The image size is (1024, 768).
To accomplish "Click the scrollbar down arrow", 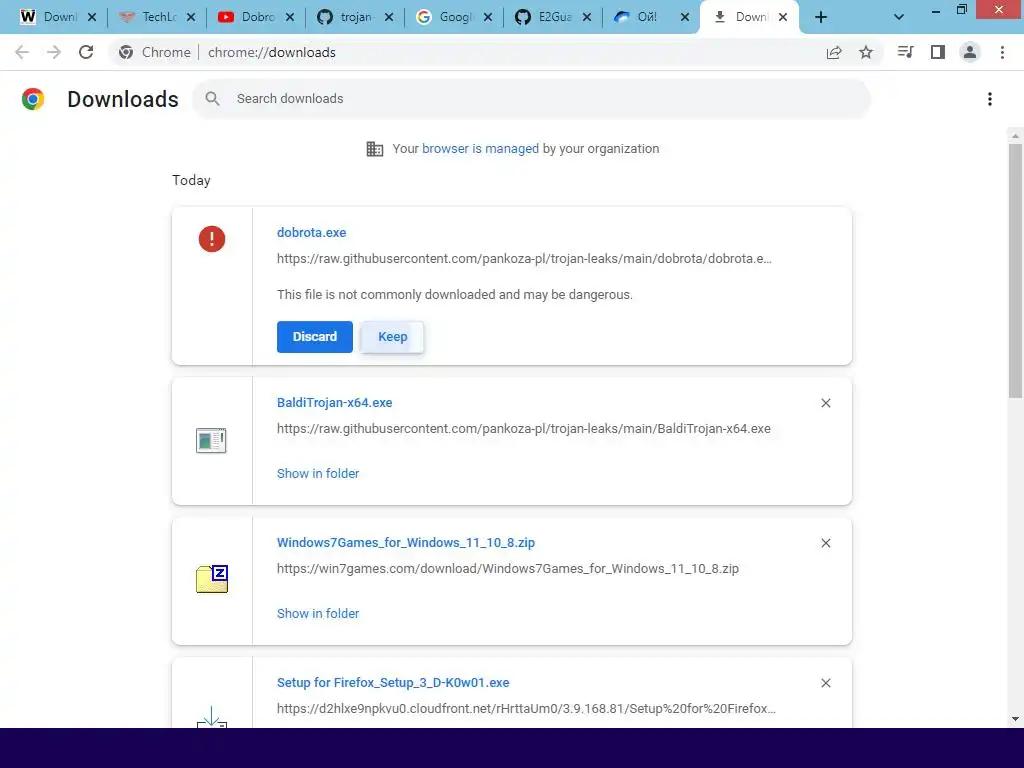I will 1015,719.
